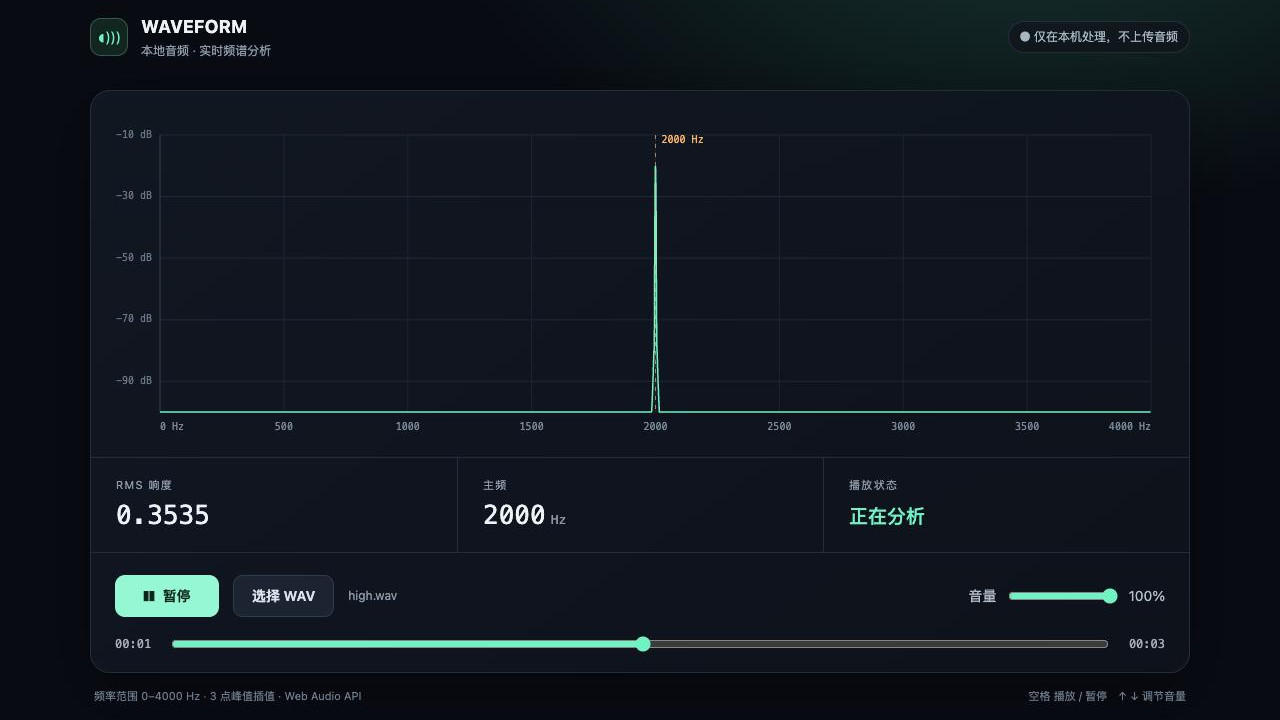The height and width of the screenshot is (720, 1280).
Task: Click the −10 dB axis label
Action: pos(134,134)
